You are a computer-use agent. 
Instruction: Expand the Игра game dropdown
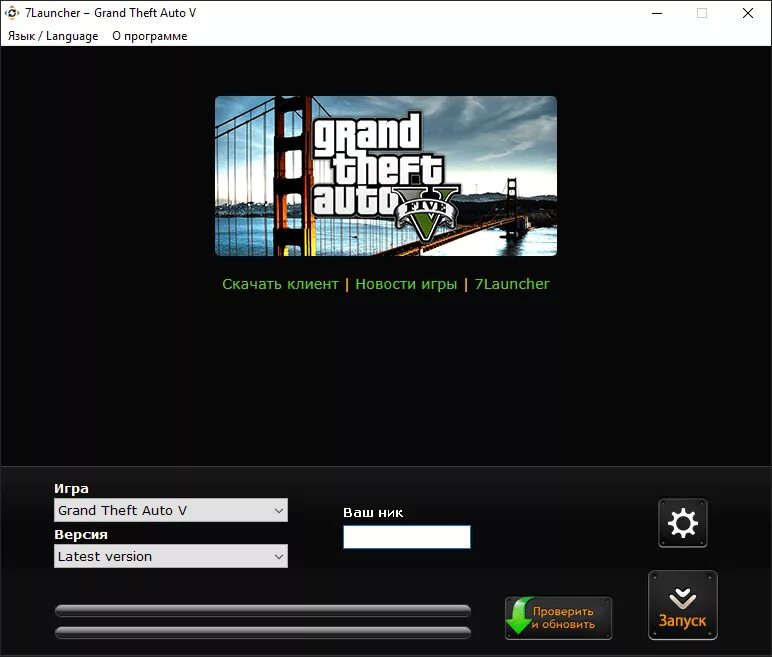point(171,510)
